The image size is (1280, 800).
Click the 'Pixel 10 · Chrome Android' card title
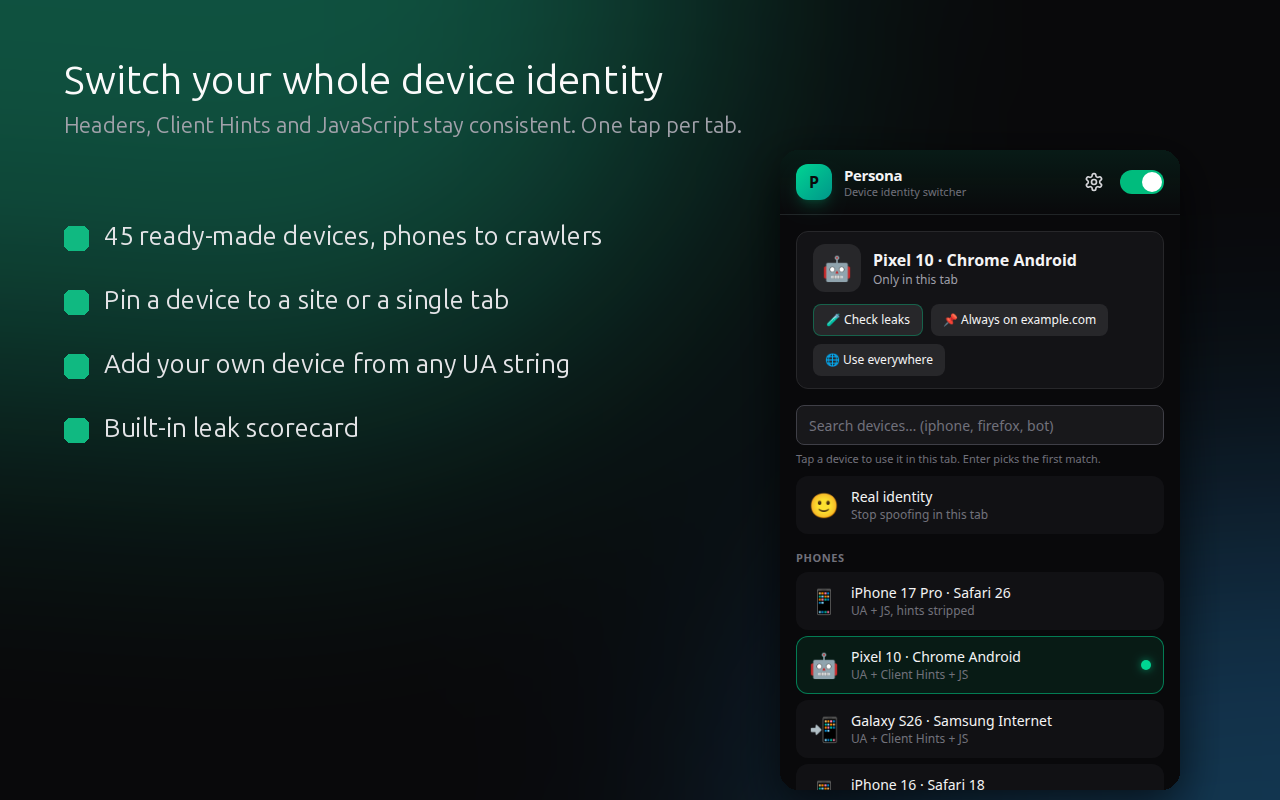[x=975, y=260]
